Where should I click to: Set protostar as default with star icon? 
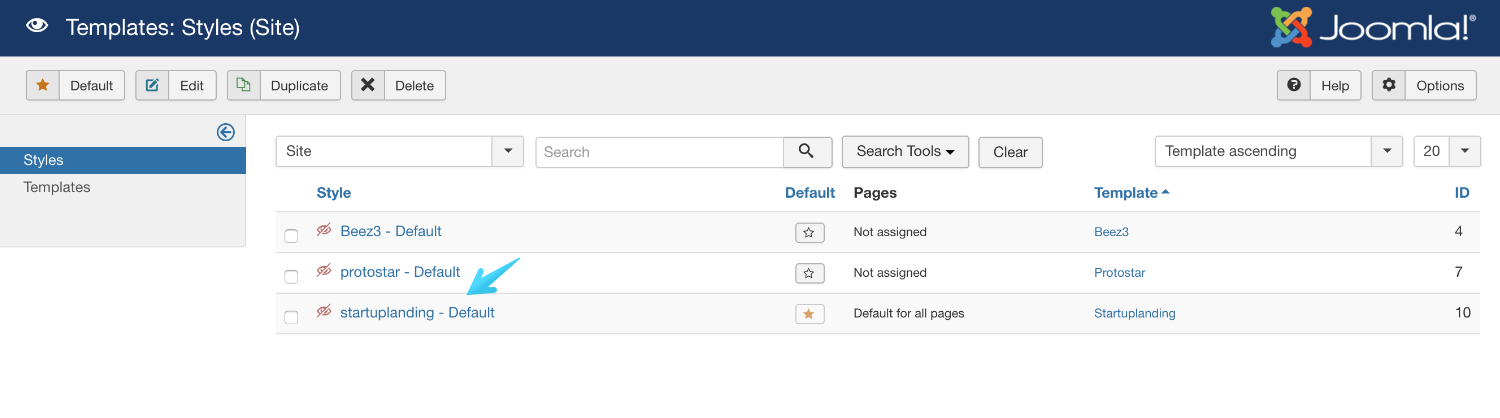pyautogui.click(x=809, y=273)
